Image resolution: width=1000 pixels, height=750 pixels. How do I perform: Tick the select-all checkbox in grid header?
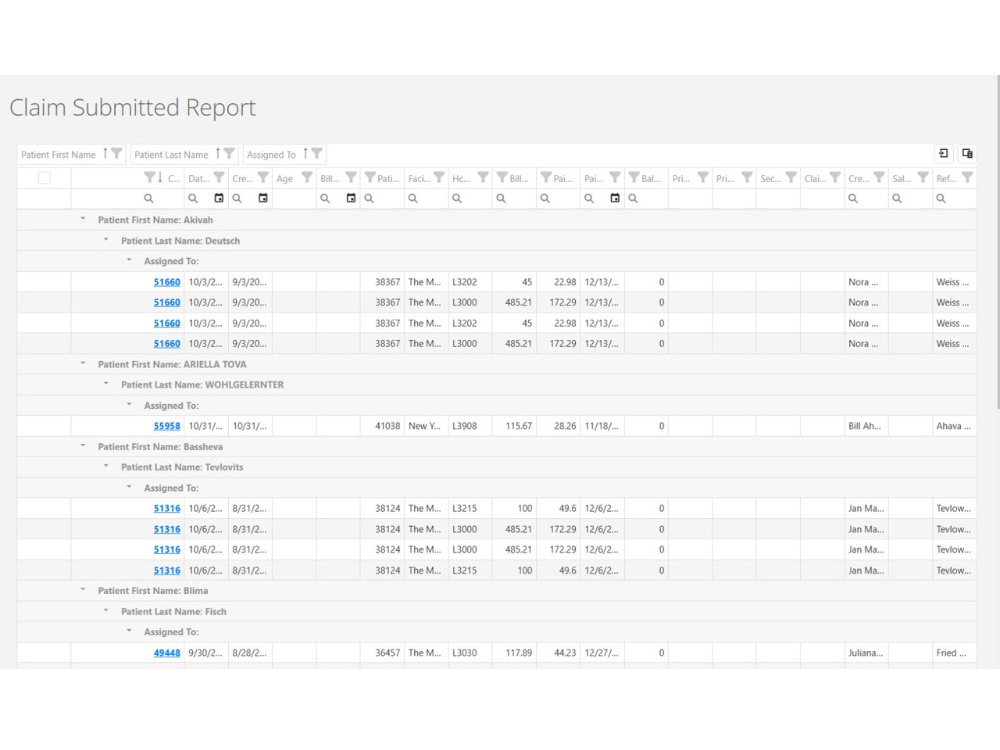(x=44, y=178)
